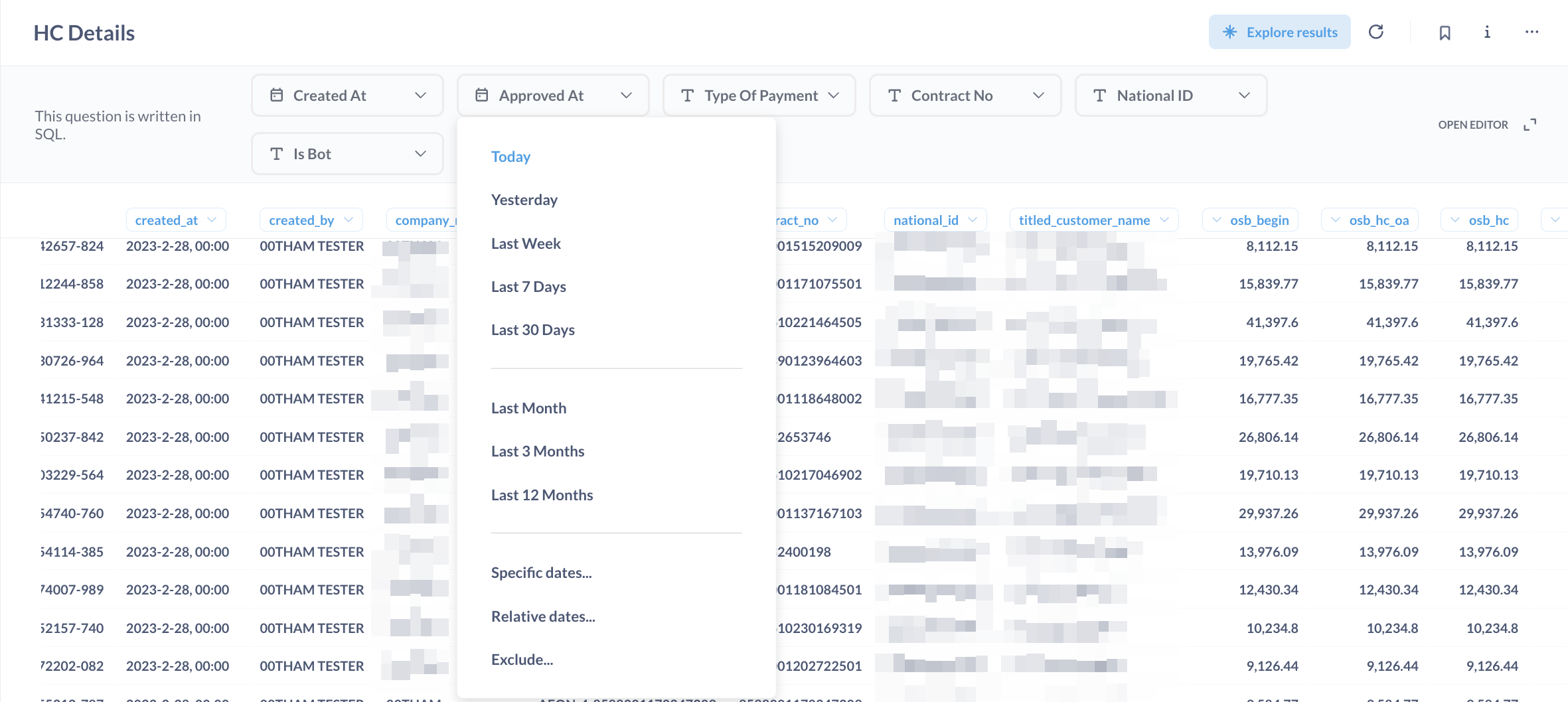Pick Last 30 Days option

click(x=533, y=330)
